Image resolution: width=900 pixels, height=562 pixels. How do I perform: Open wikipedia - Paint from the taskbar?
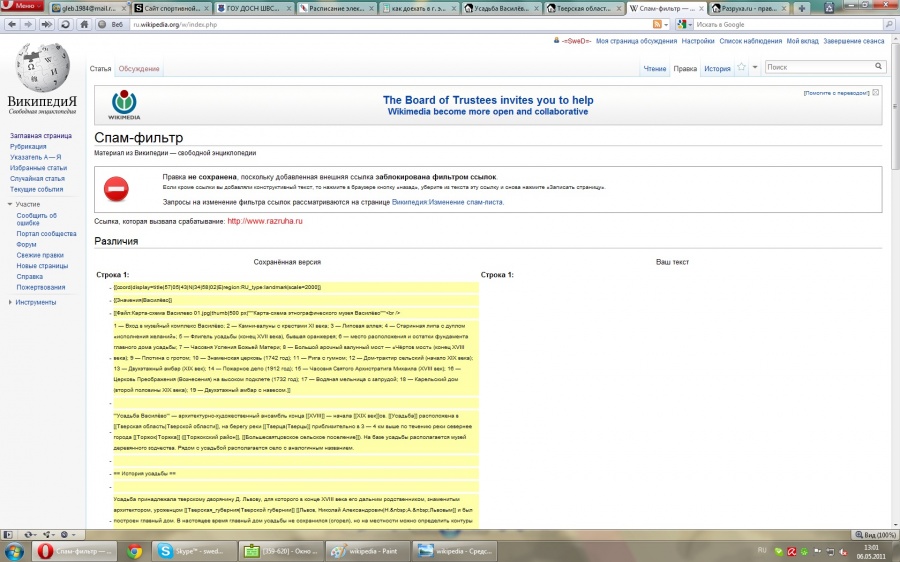[367, 552]
